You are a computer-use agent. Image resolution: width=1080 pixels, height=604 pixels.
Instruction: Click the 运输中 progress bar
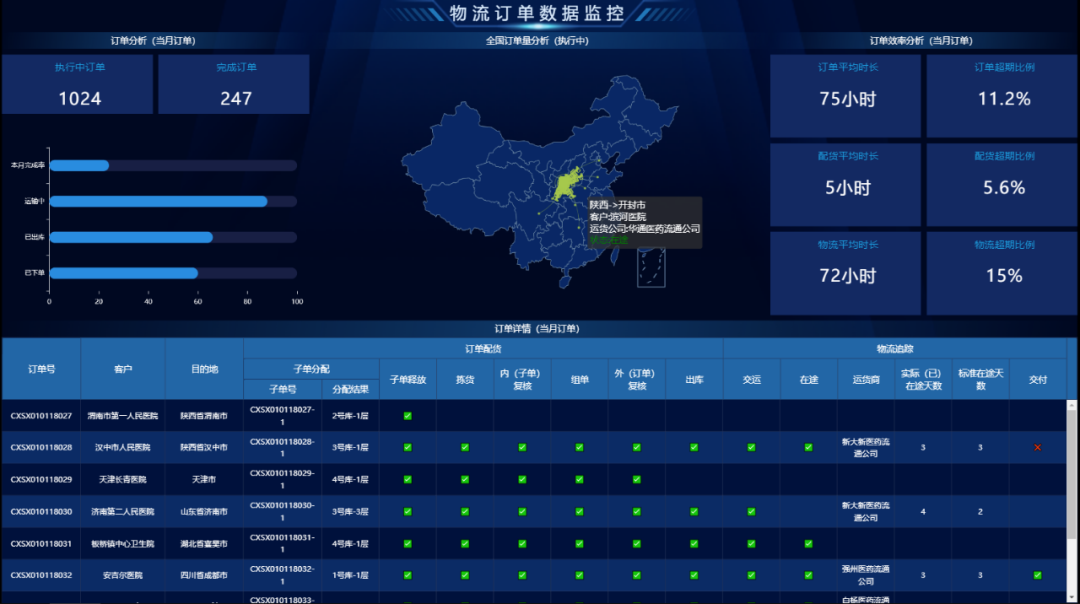tap(173, 201)
